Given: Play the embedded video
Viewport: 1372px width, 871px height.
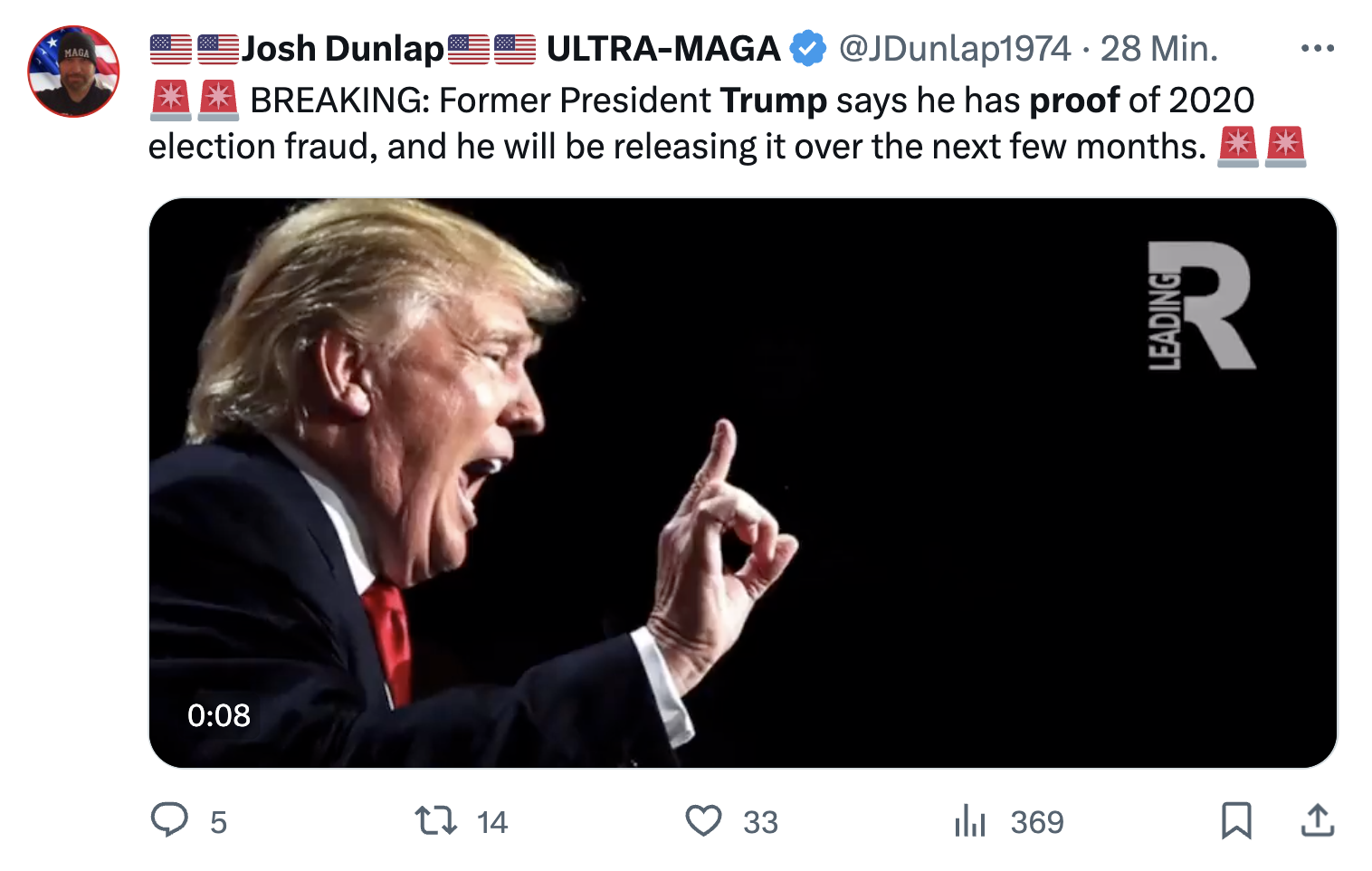Looking at the screenshot, I should 742,483.
